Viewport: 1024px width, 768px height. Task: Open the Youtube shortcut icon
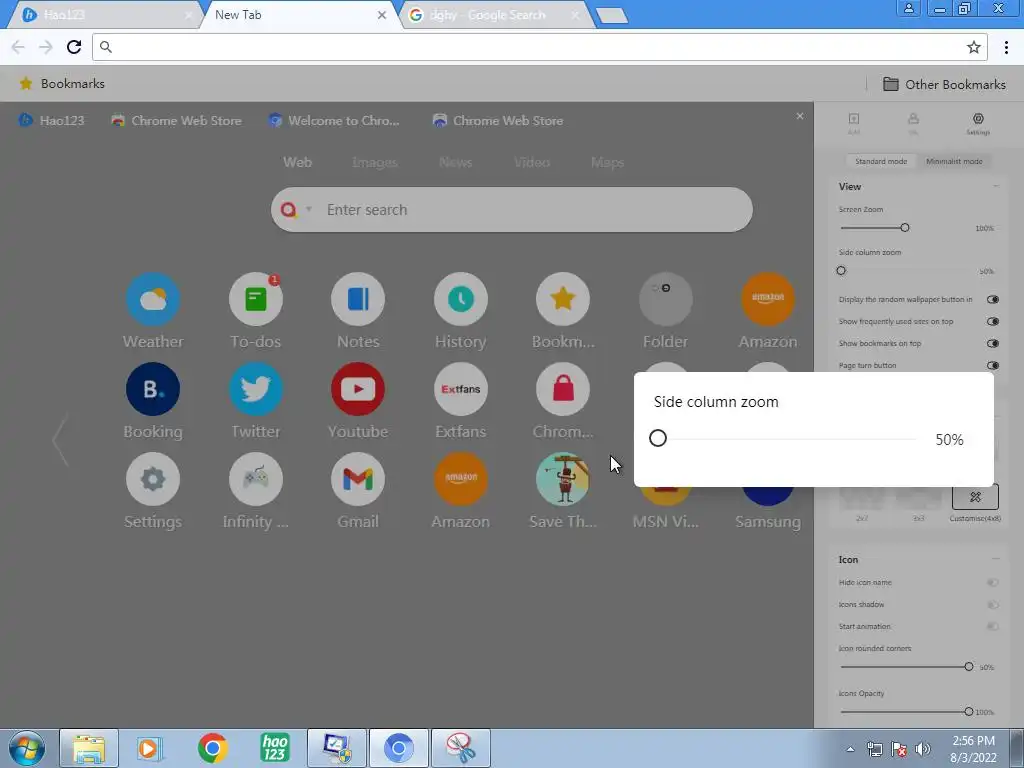coord(358,389)
